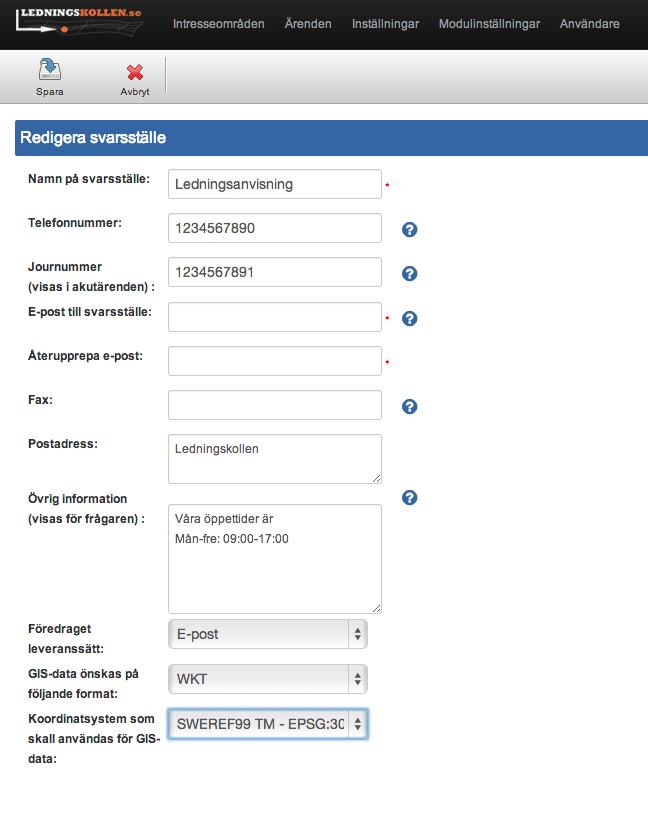Open Koordinatsystem SWEREF99 TM dropdown
This screenshot has width=648, height=817.
(268, 724)
